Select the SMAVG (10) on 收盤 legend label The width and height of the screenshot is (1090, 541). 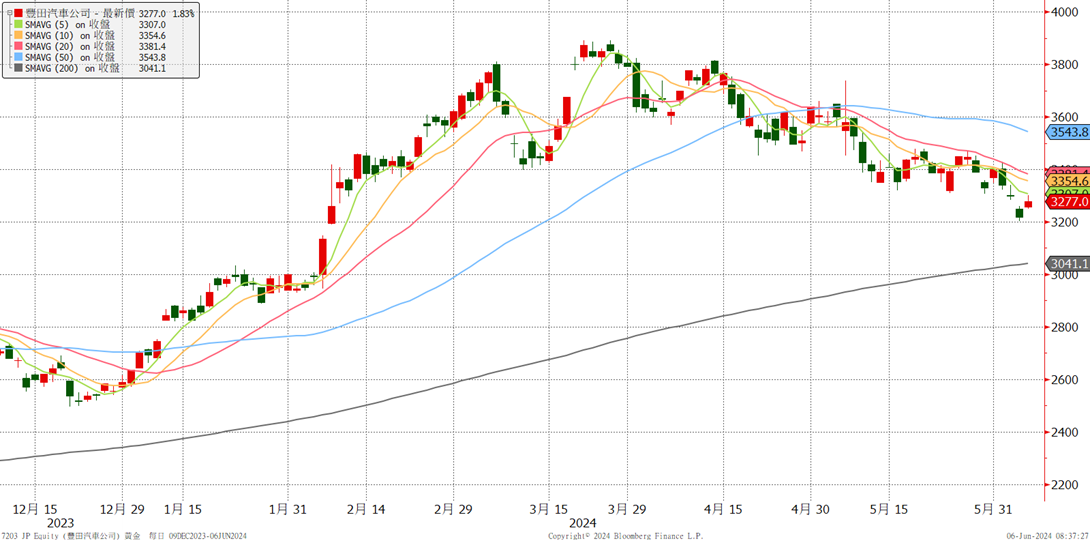tap(70, 35)
